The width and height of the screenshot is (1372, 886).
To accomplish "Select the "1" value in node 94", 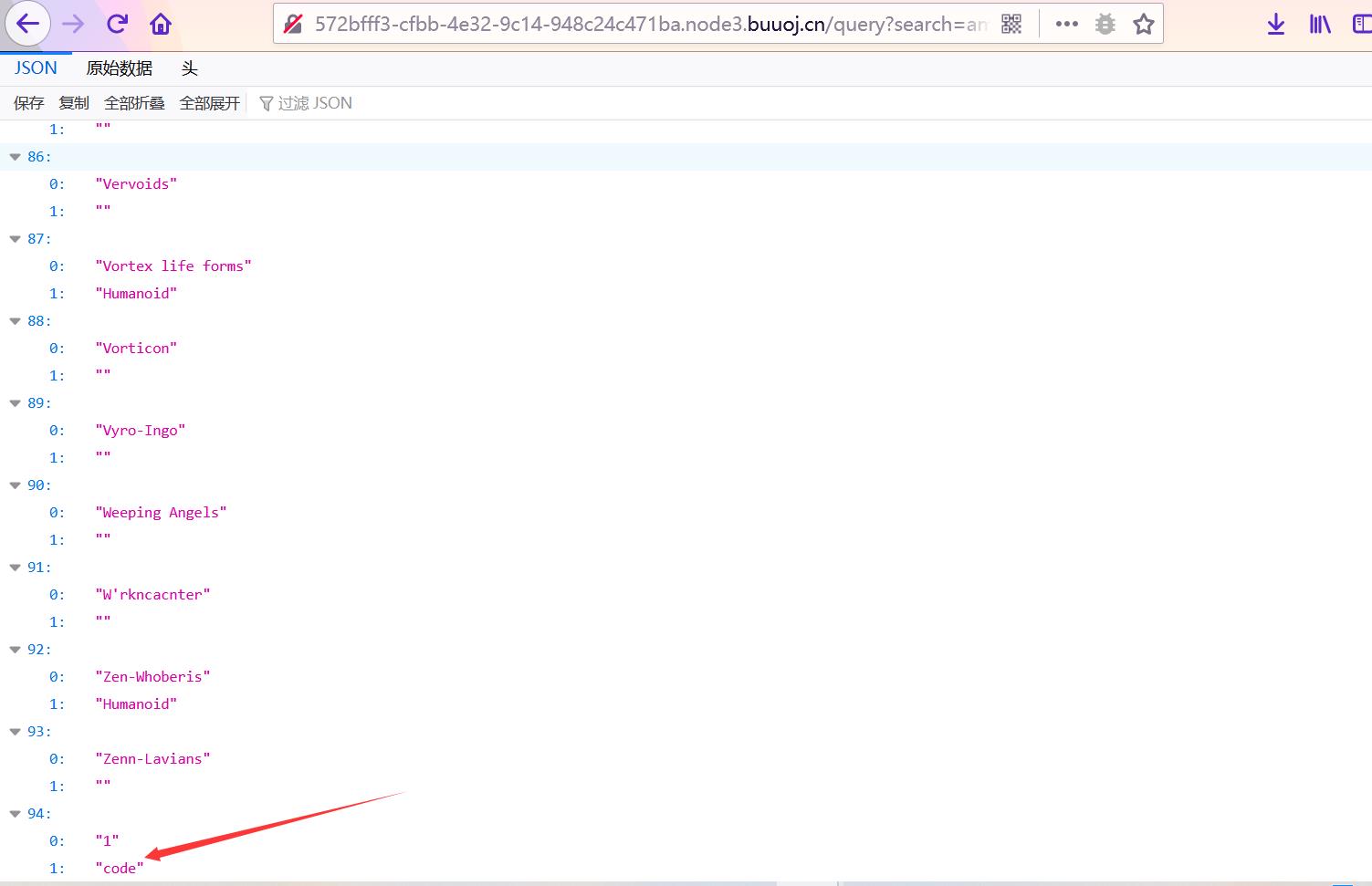I will (x=107, y=840).
